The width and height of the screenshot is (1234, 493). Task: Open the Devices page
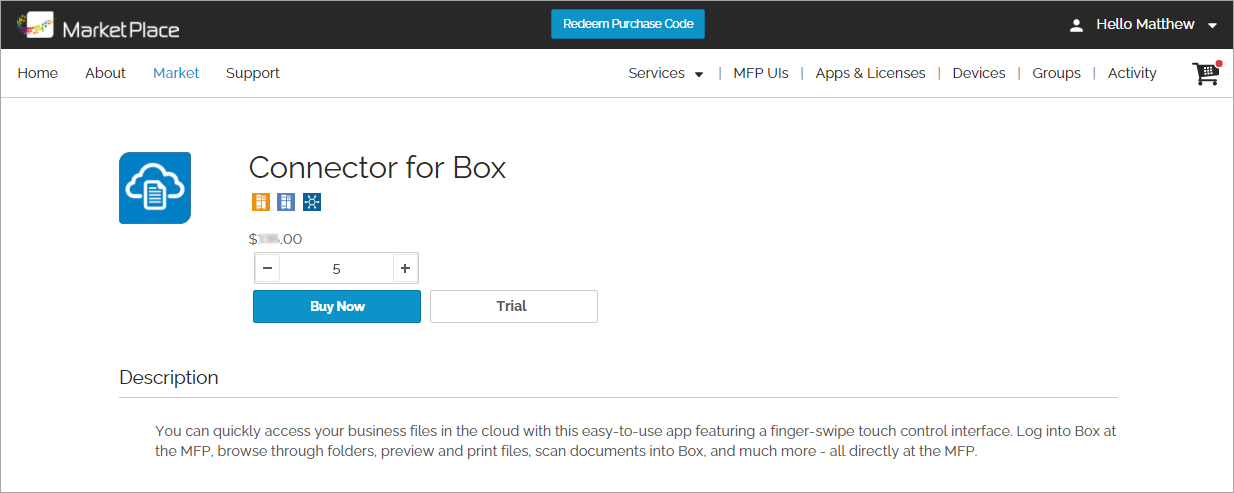coord(979,73)
